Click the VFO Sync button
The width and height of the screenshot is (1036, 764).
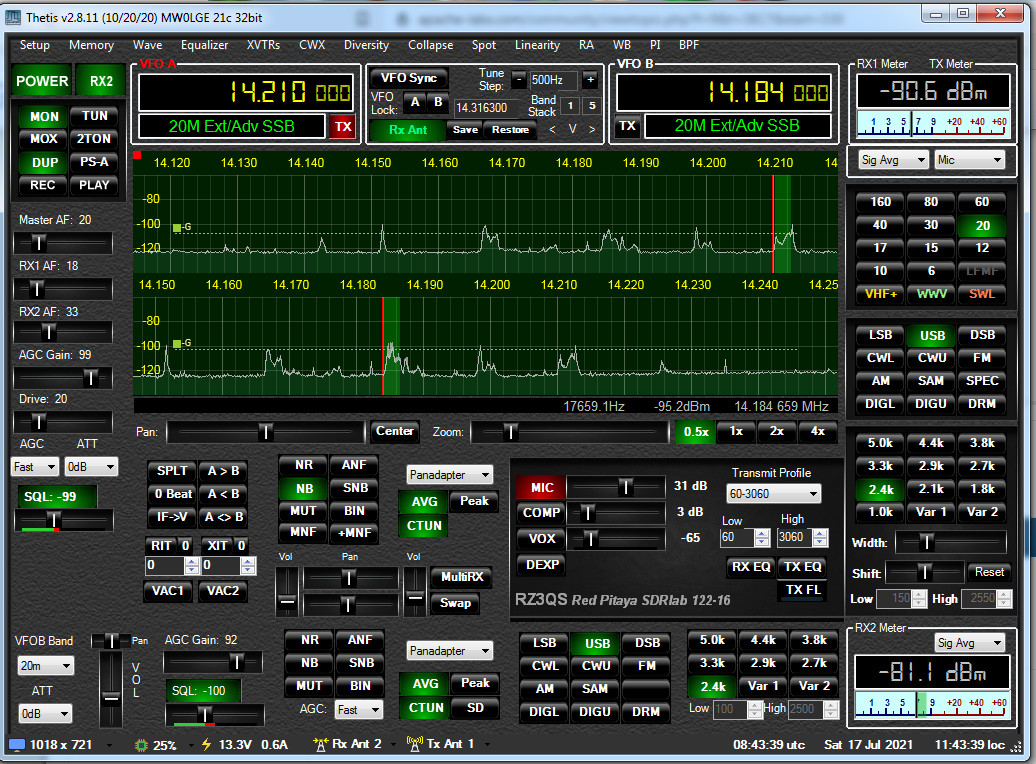point(408,78)
